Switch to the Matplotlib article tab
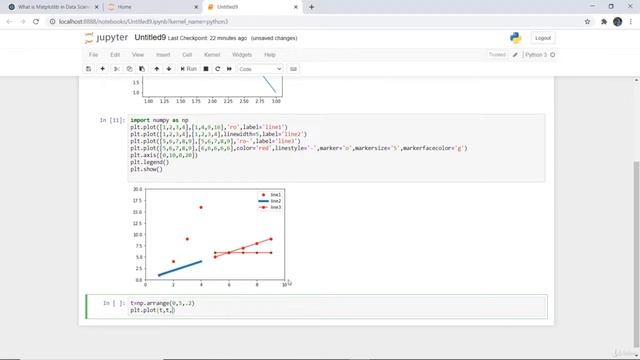This screenshot has height=360, width=640. pyautogui.click(x=53, y=7)
